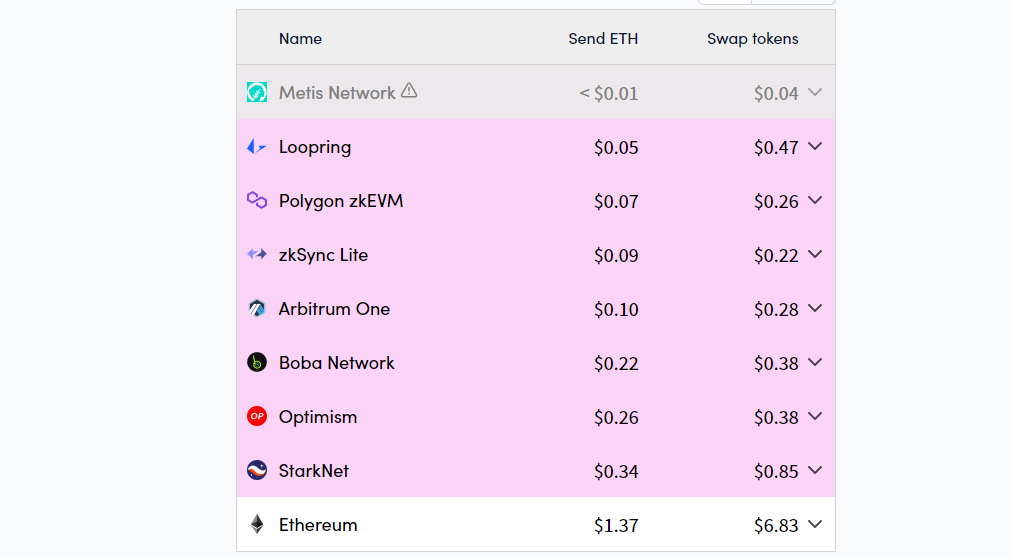This screenshot has width=1012, height=558.
Task: Click the red Optimism OP icon
Action: (x=257, y=417)
